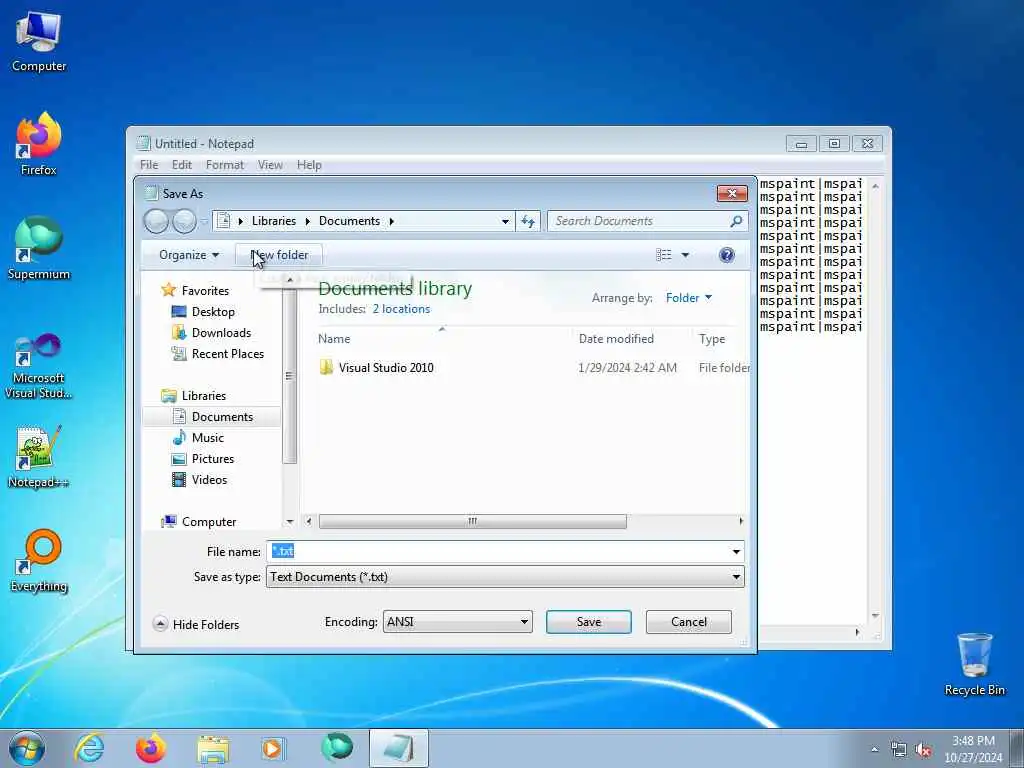This screenshot has height=768, width=1024.
Task: Open the Notepad File menu
Action: pos(149,165)
